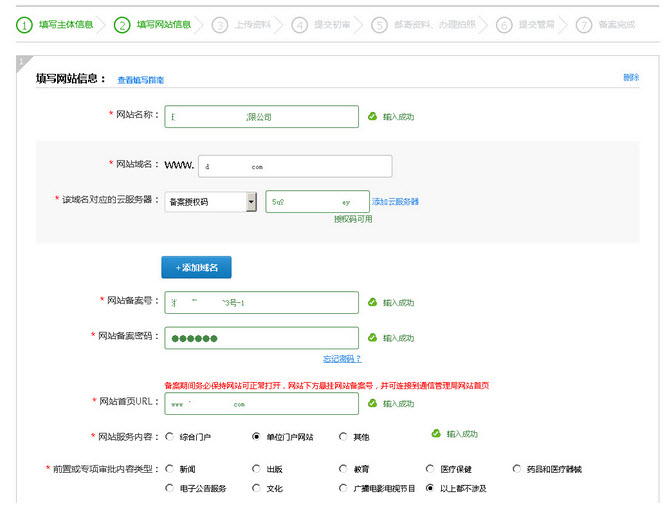This screenshot has width=672, height=514.
Task: Click into the 网站首页URL input field
Action: pos(261,404)
